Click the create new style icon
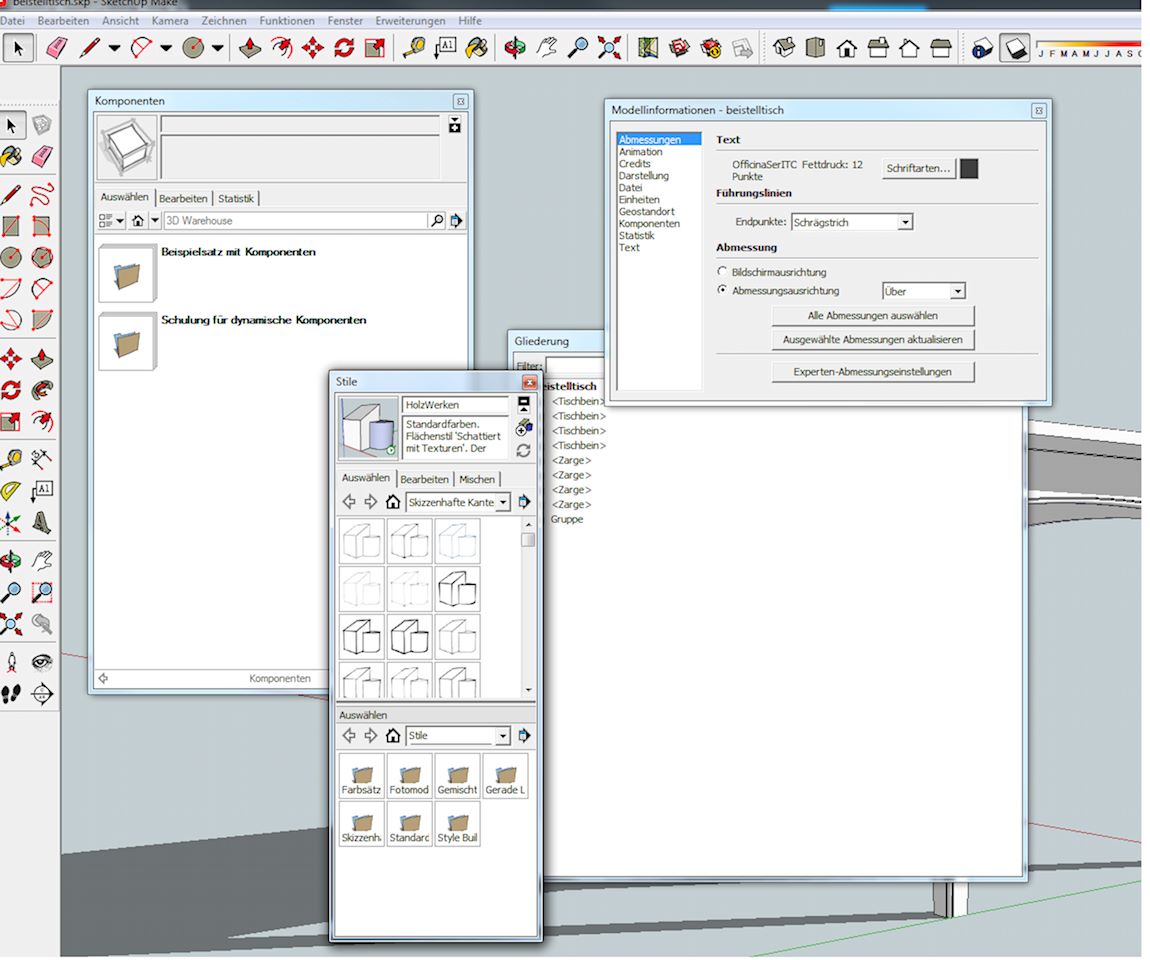This screenshot has height=960, width=1150. (x=524, y=427)
